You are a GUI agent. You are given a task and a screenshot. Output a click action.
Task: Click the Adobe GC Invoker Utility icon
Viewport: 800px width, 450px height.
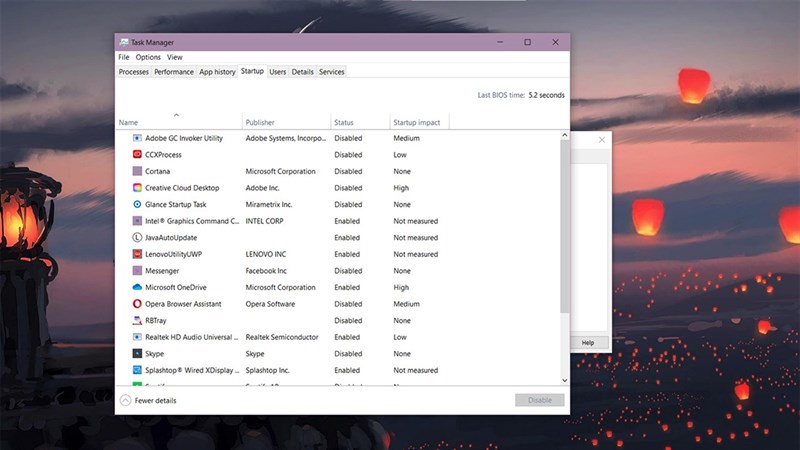[137, 138]
